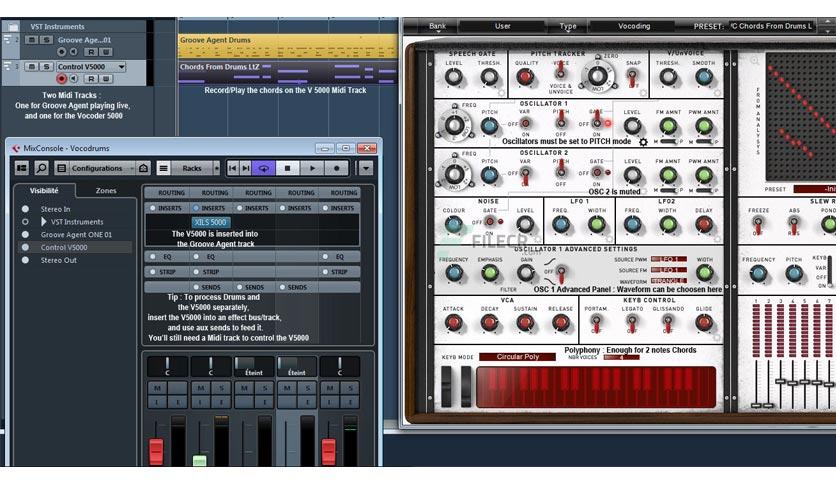Jump to next marker in MixConsole transport

pyautogui.click(x=245, y=168)
